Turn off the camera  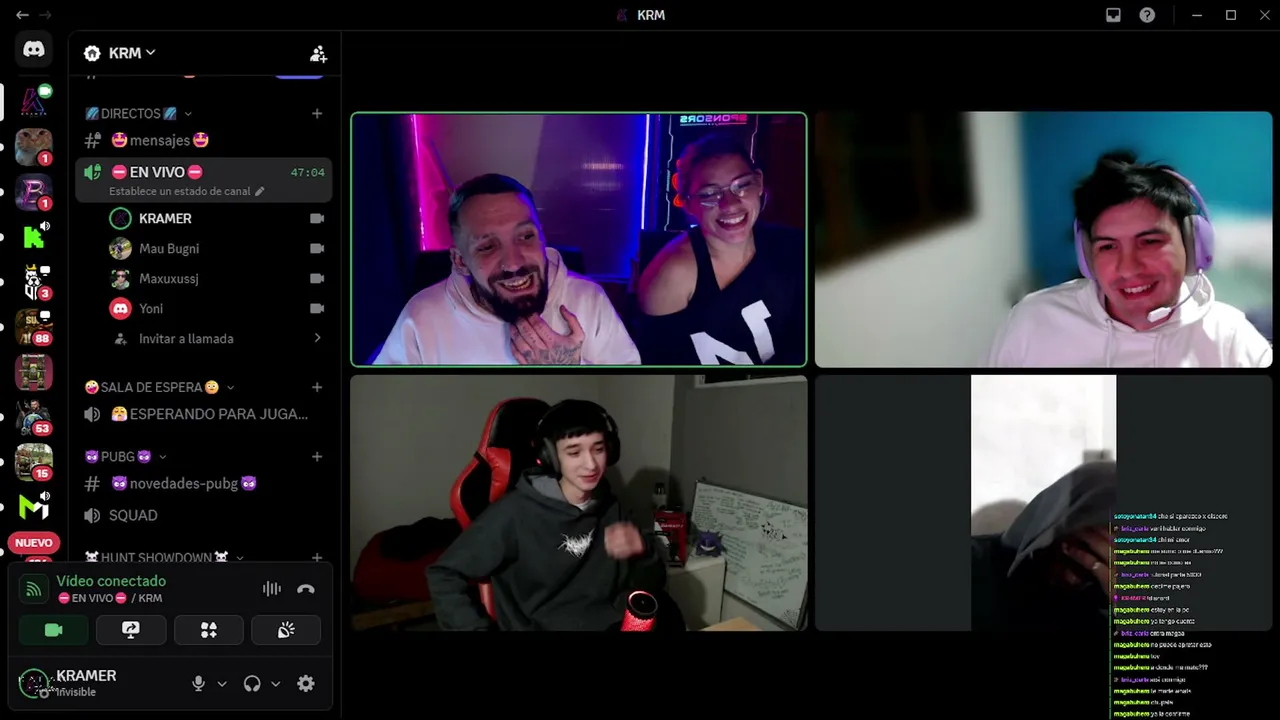point(54,630)
